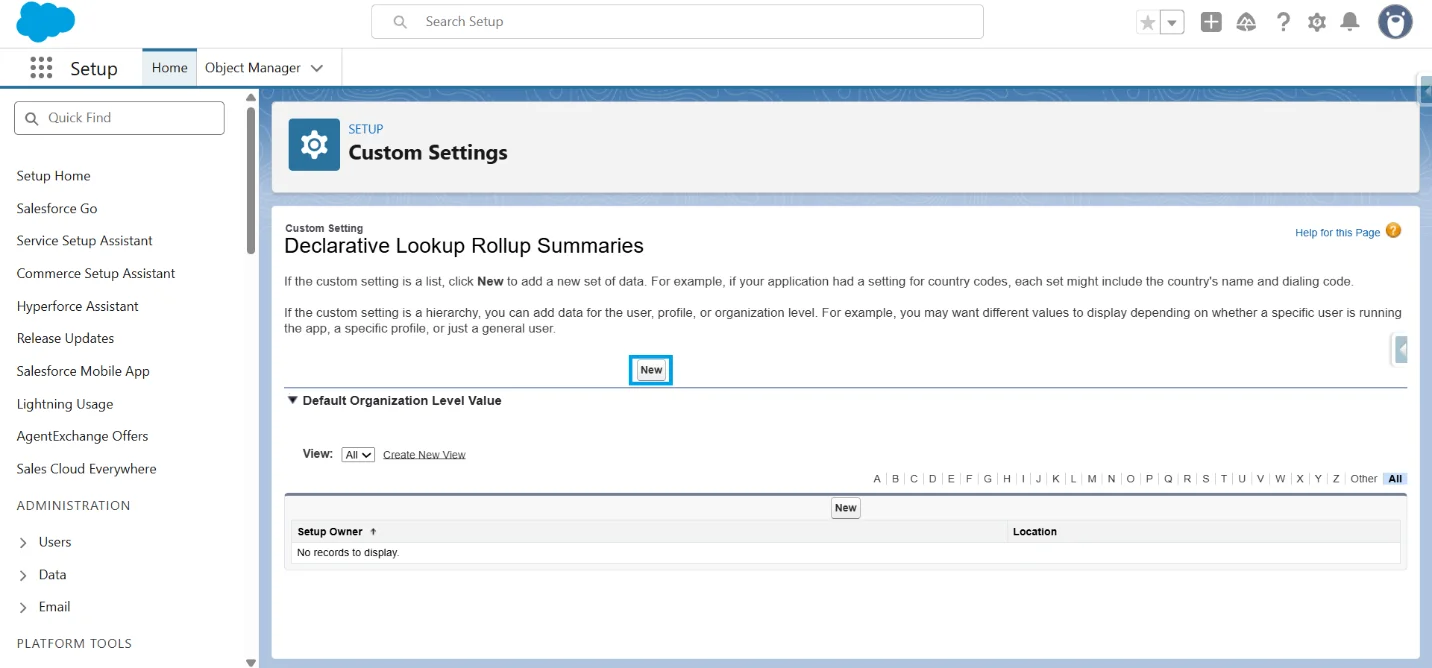Open the Setup gear icon
The height and width of the screenshot is (668, 1432).
pyautogui.click(x=1317, y=22)
